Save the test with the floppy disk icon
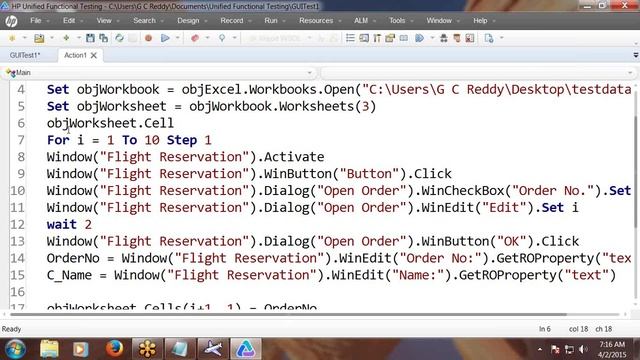The width and height of the screenshot is (640, 360). tap(90, 38)
